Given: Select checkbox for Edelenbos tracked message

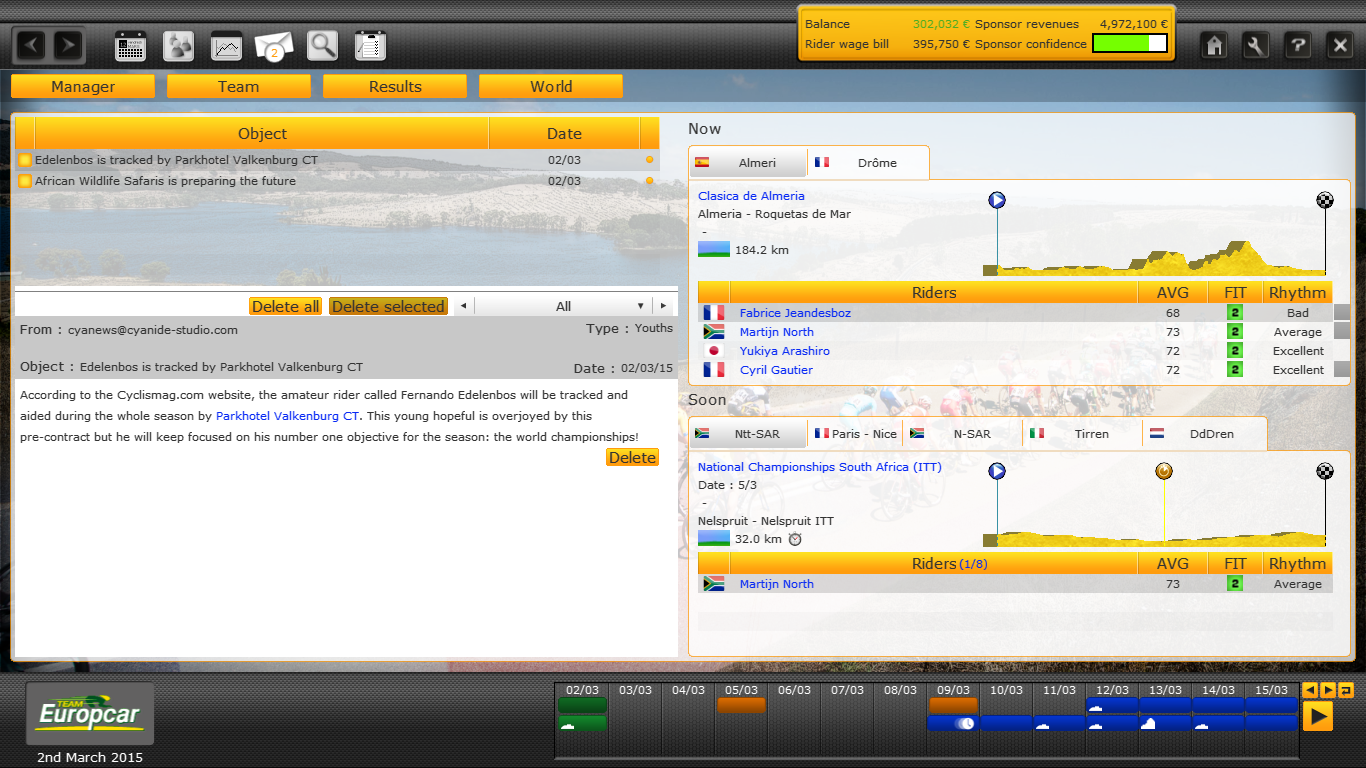Looking at the screenshot, I should point(25,160).
